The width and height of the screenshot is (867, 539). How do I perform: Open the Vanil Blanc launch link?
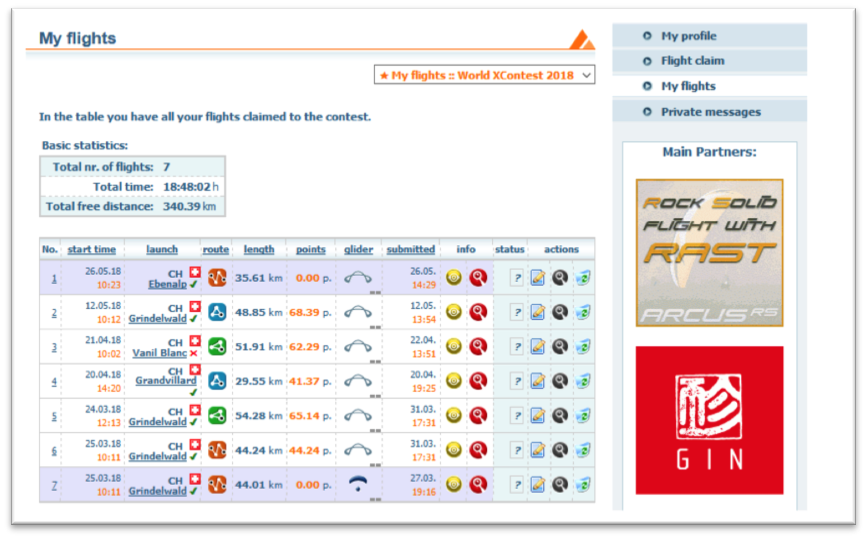160,353
